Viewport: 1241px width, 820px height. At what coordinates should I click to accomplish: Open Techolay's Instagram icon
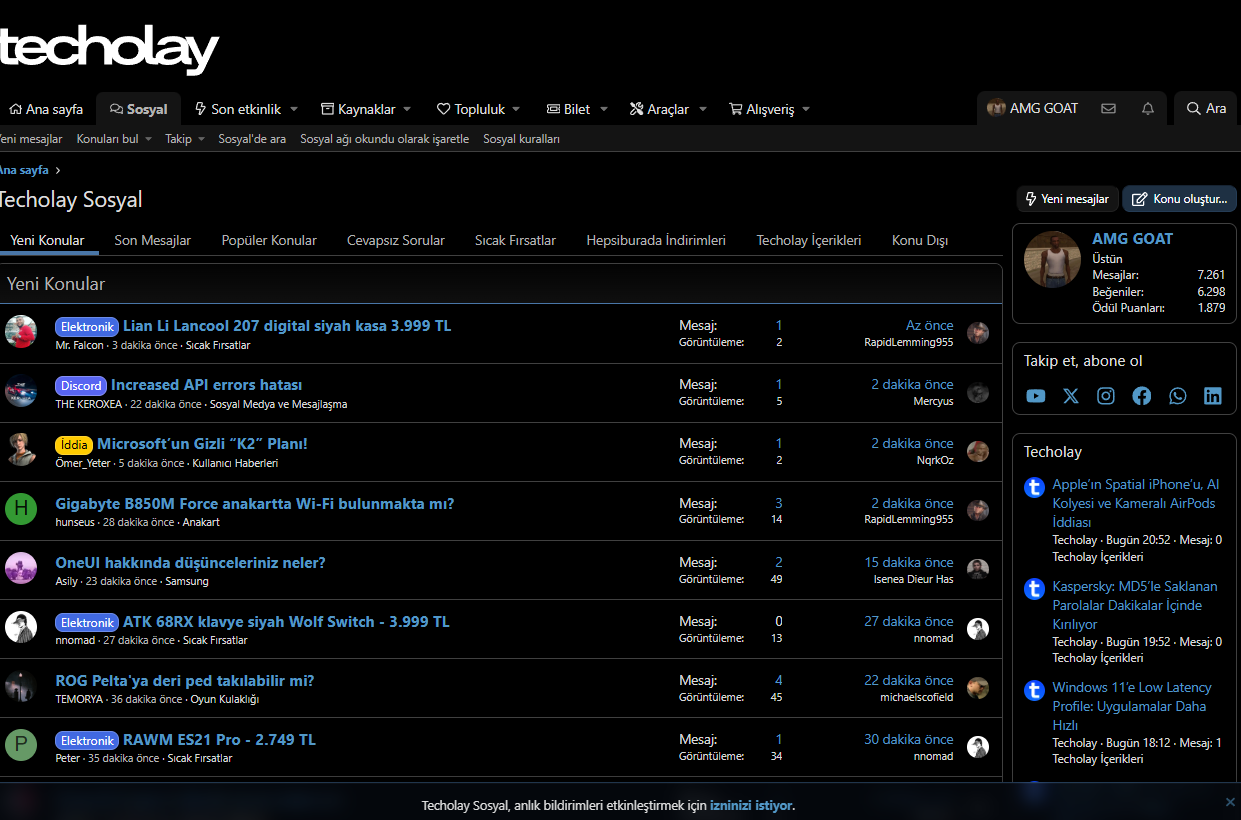(1106, 396)
